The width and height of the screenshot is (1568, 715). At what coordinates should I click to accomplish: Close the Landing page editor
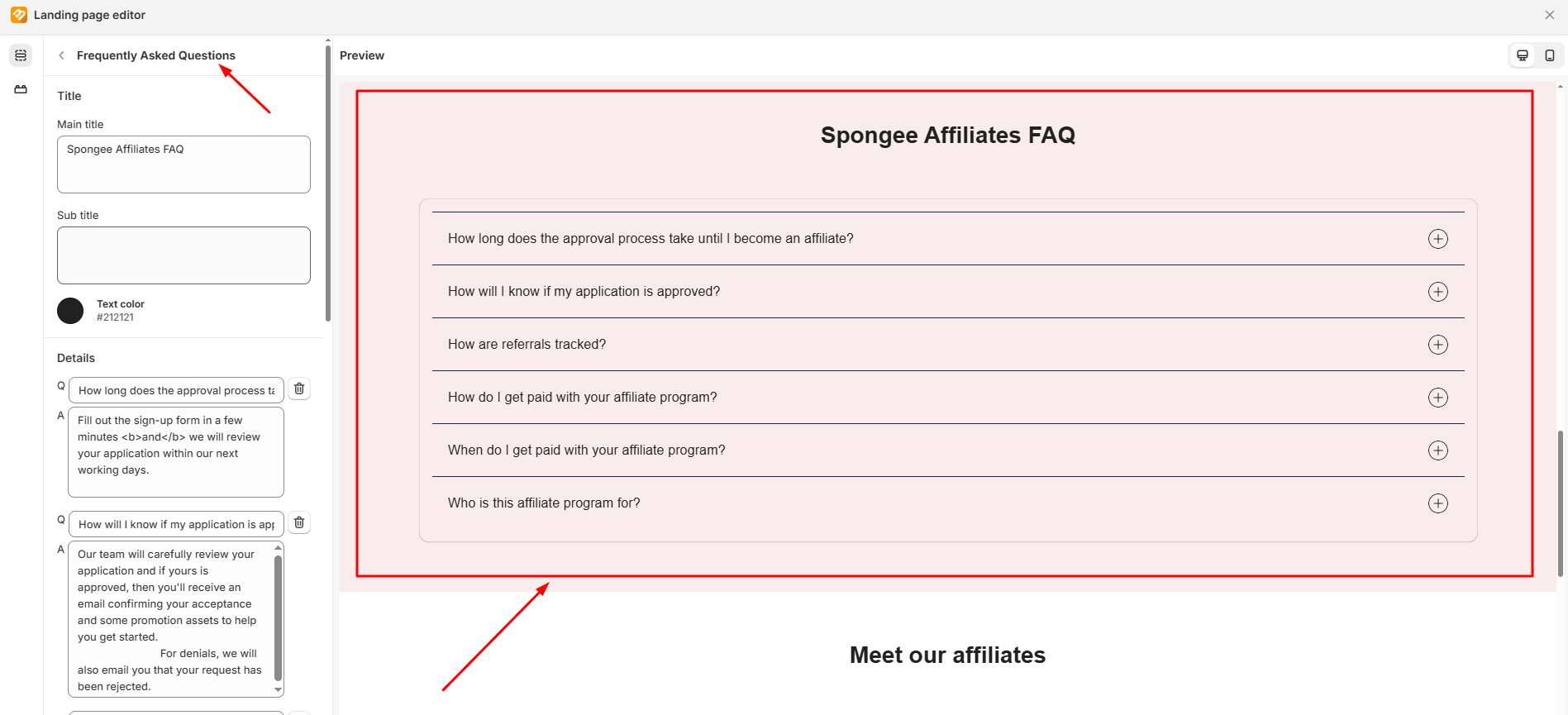[x=1550, y=15]
